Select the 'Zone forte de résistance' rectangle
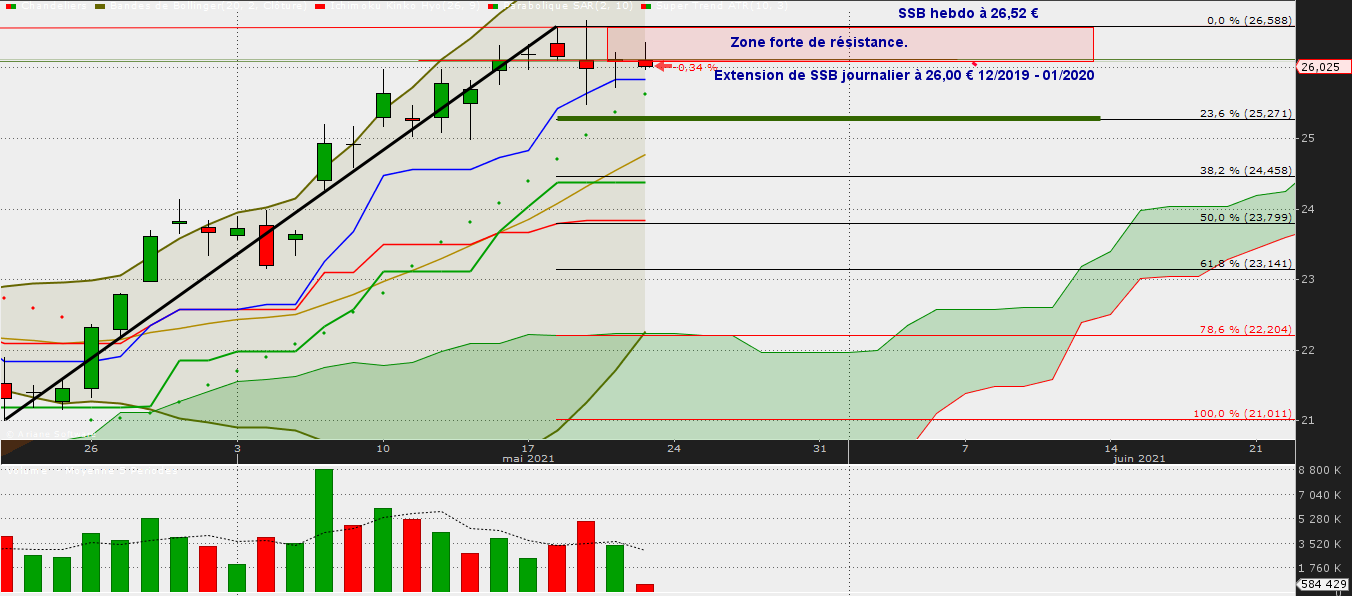The image size is (1352, 596). (x=850, y=43)
